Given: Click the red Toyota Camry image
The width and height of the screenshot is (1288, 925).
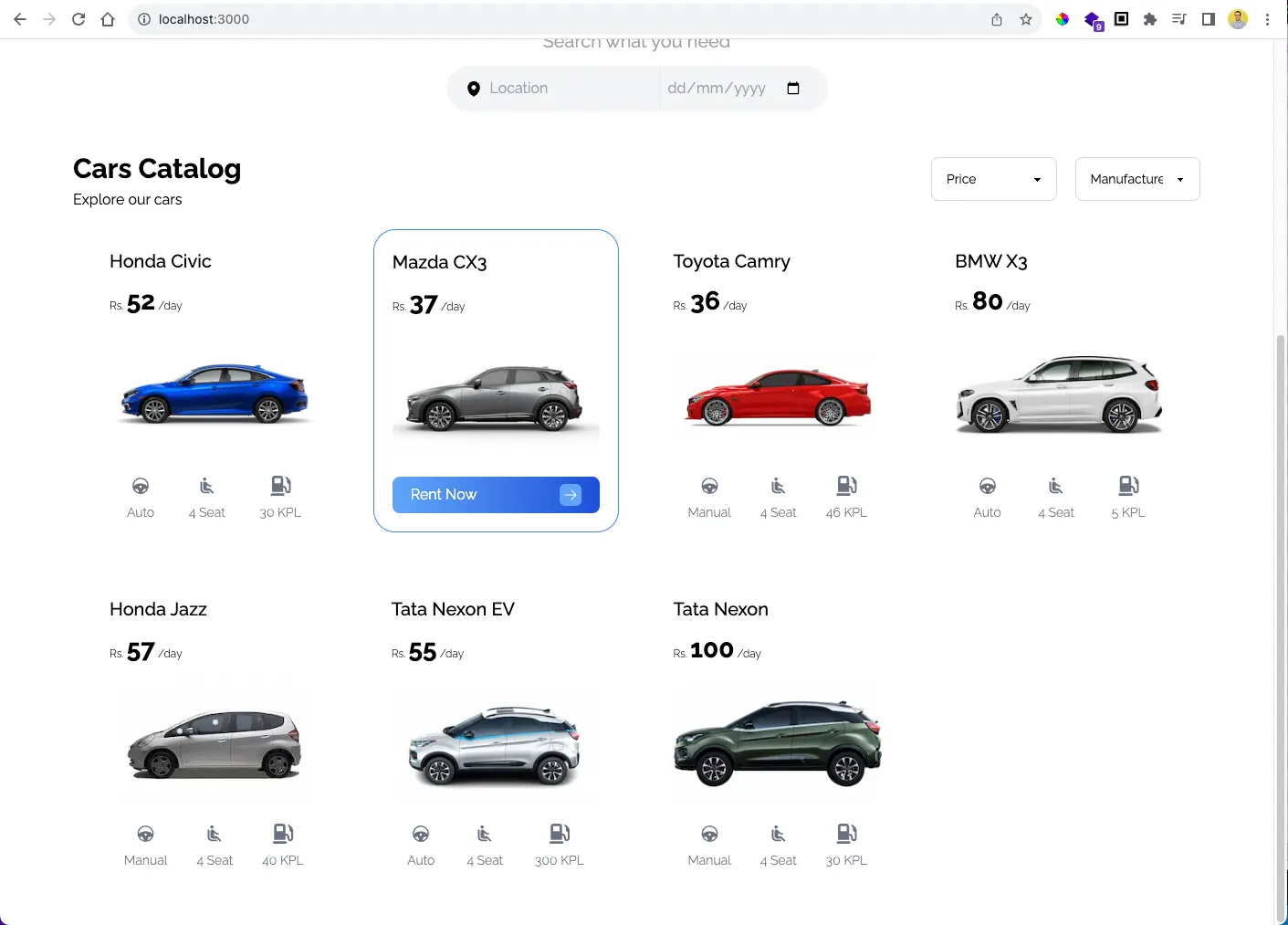Looking at the screenshot, I should 778,396.
